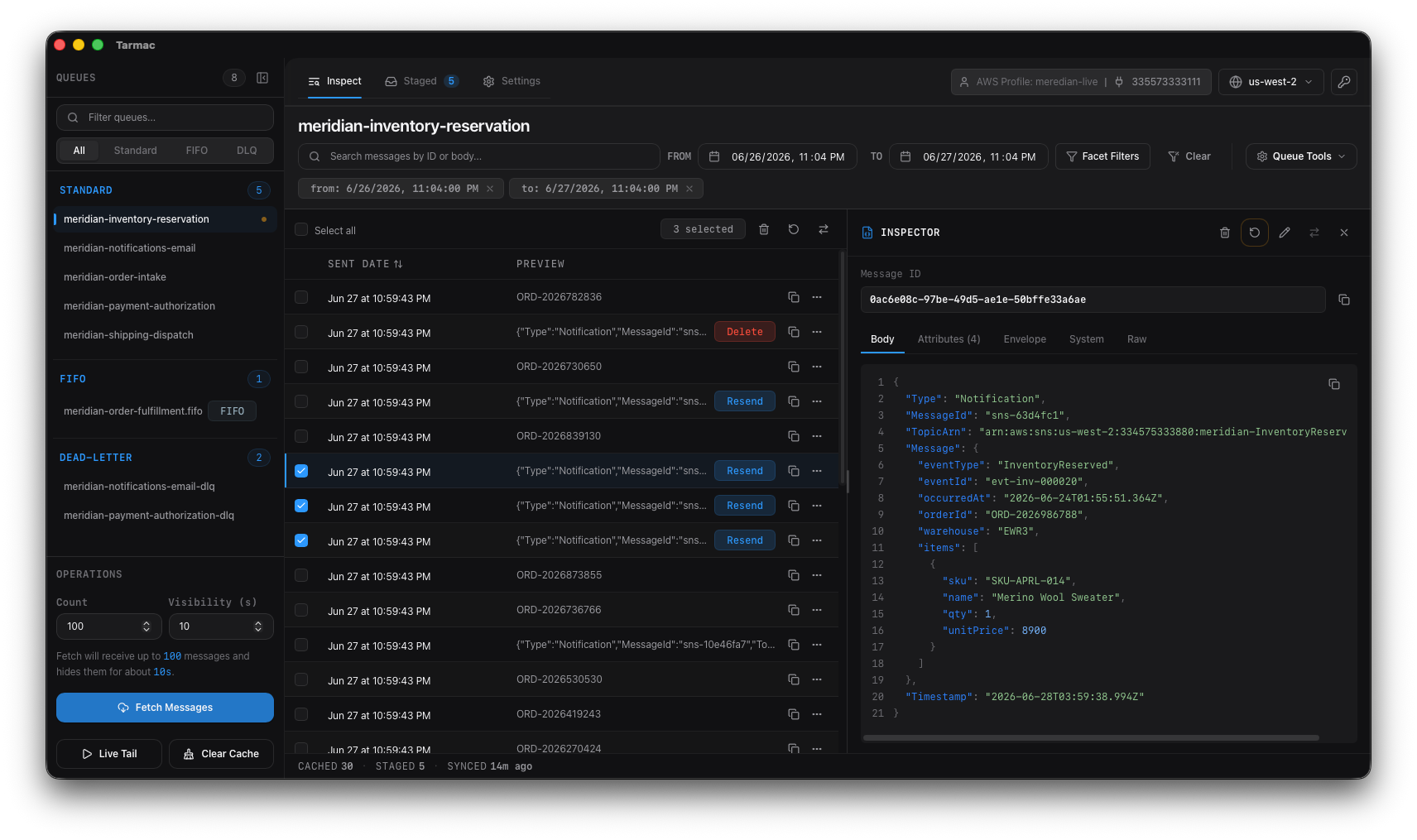
Task: Switch to the Inspect tab
Action: coord(334,81)
